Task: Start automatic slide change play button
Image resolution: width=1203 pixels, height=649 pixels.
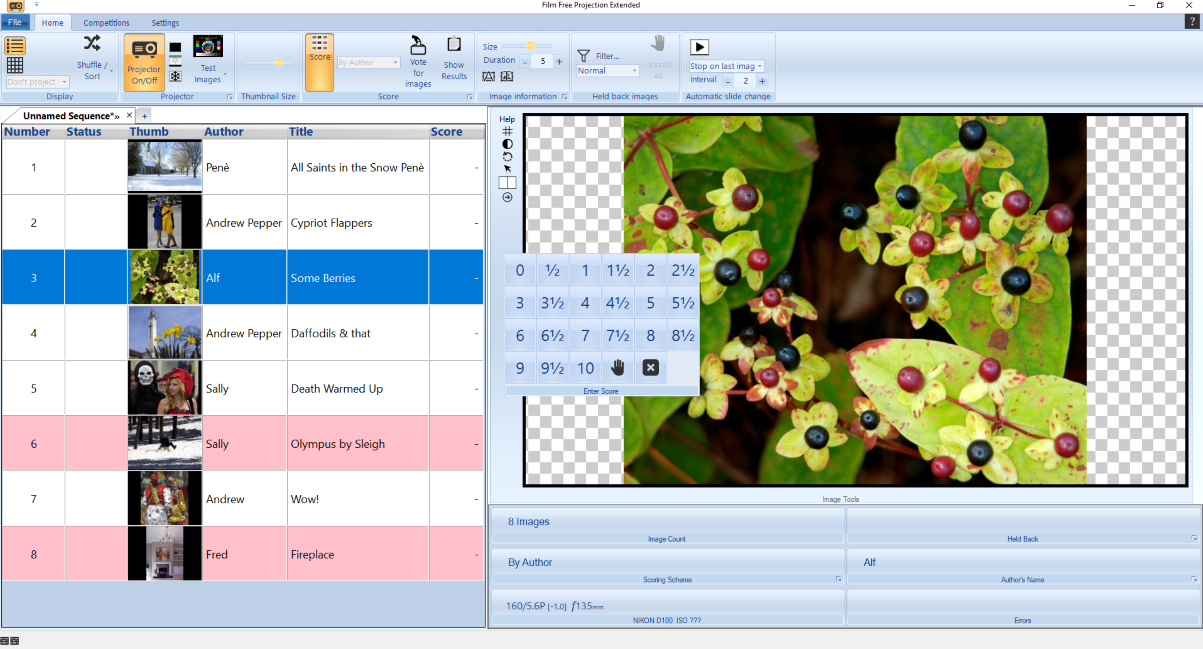Action: point(700,47)
